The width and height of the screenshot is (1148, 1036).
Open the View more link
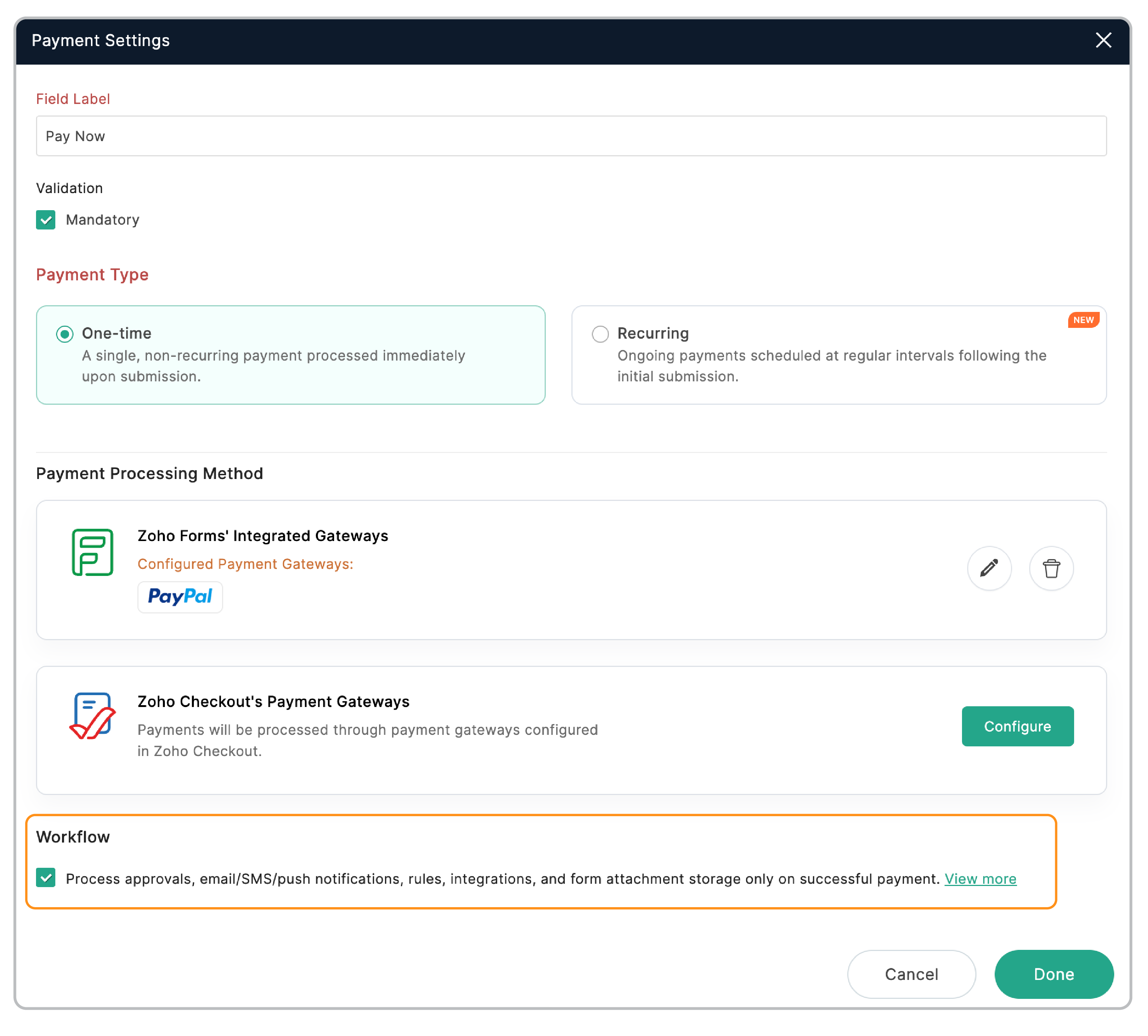(980, 879)
